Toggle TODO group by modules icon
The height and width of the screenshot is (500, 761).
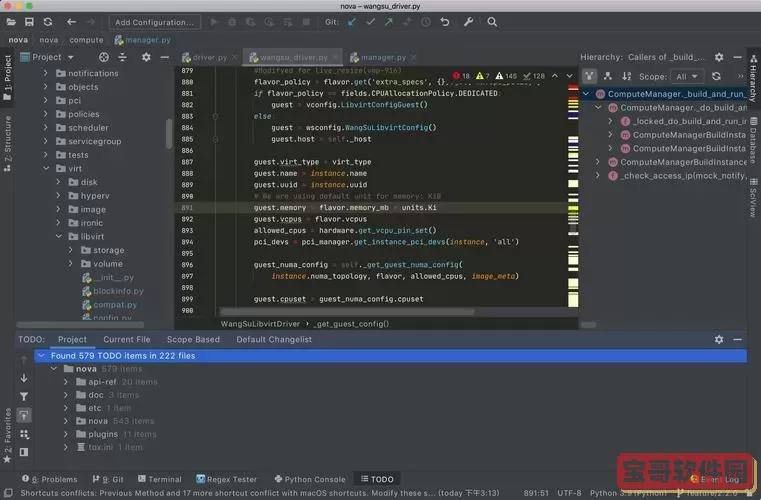pyautogui.click(x=24, y=434)
